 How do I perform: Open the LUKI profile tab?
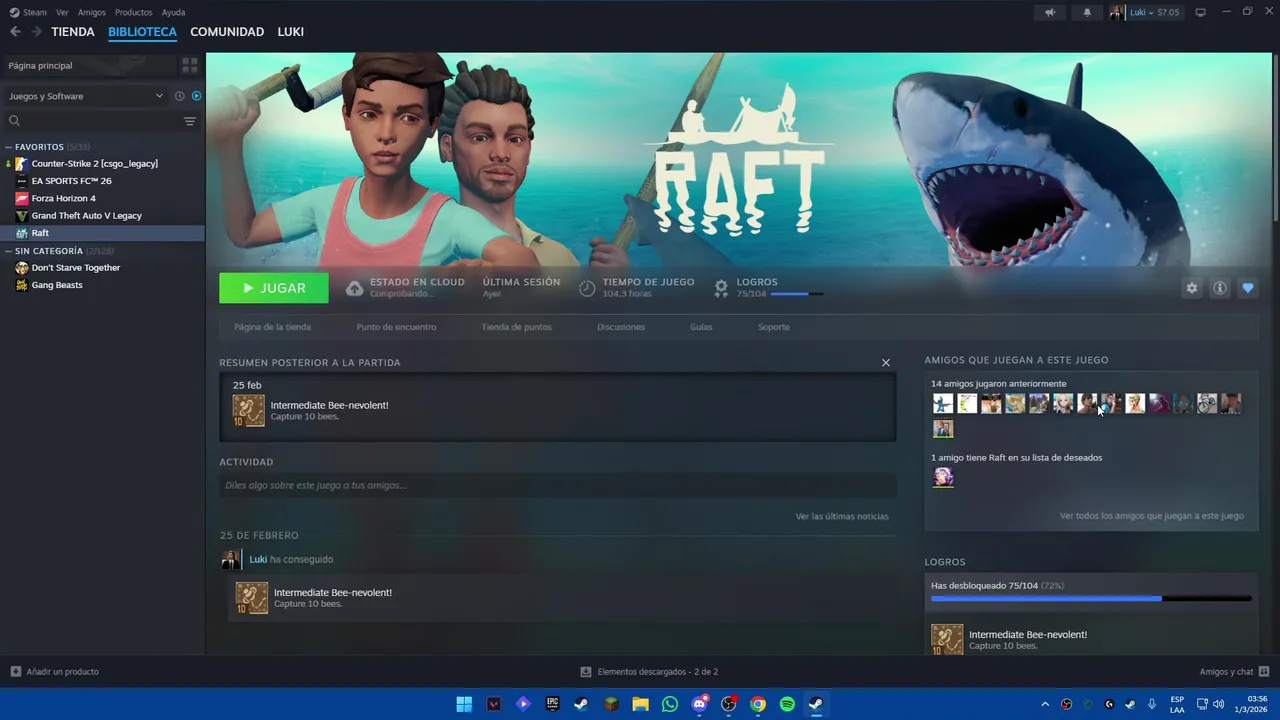coord(291,32)
